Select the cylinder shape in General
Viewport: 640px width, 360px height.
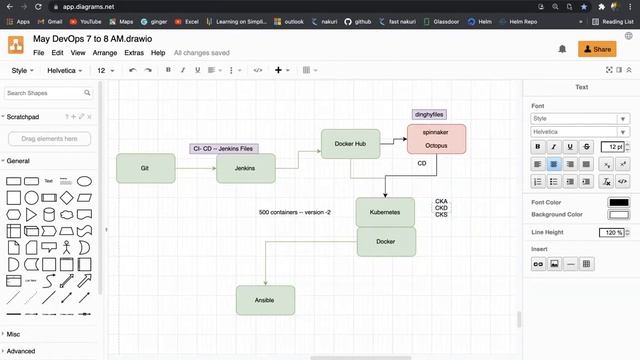[49, 215]
